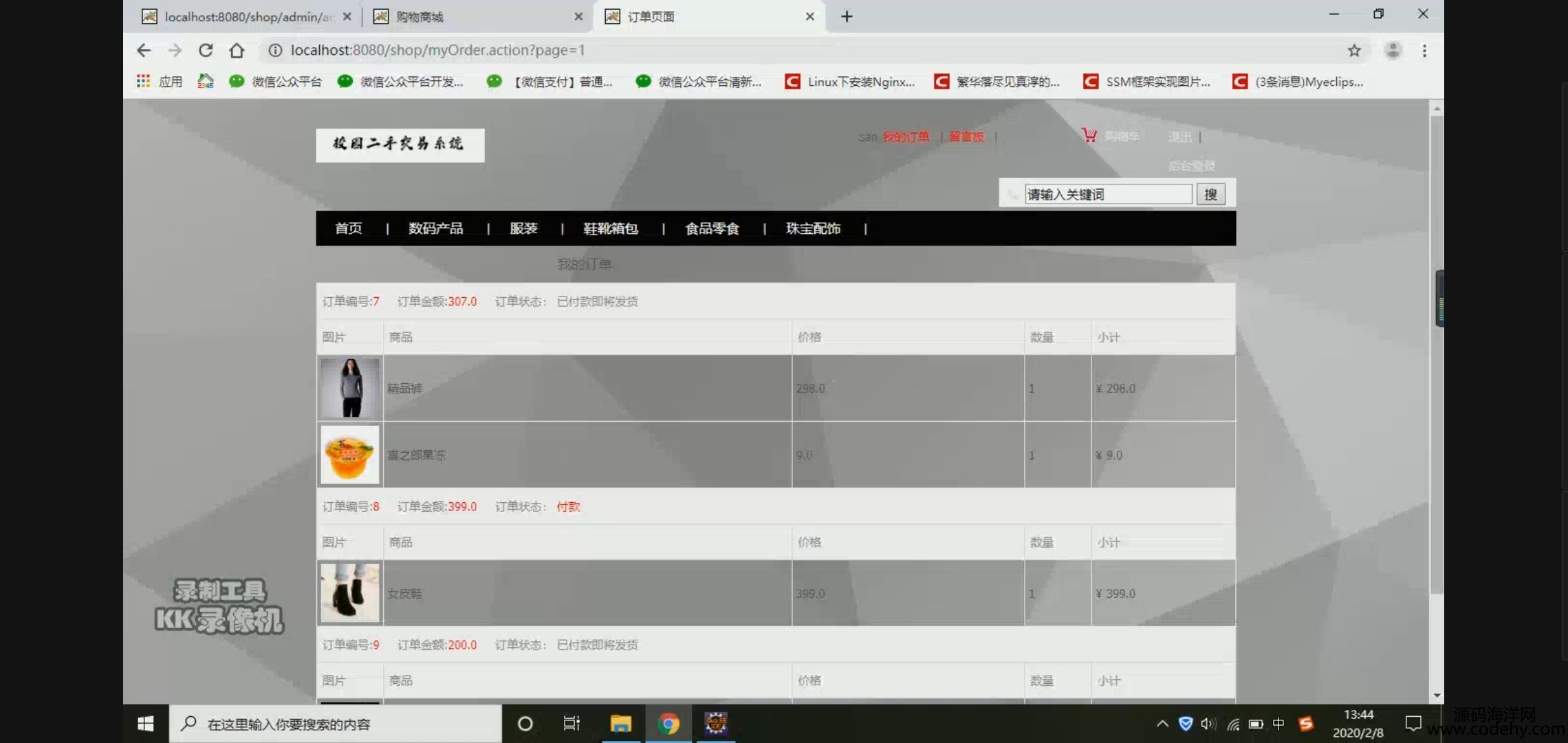Screen dimensions: 1568x743
Task: Click the Chrome icon in taskbar
Action: (668, 724)
